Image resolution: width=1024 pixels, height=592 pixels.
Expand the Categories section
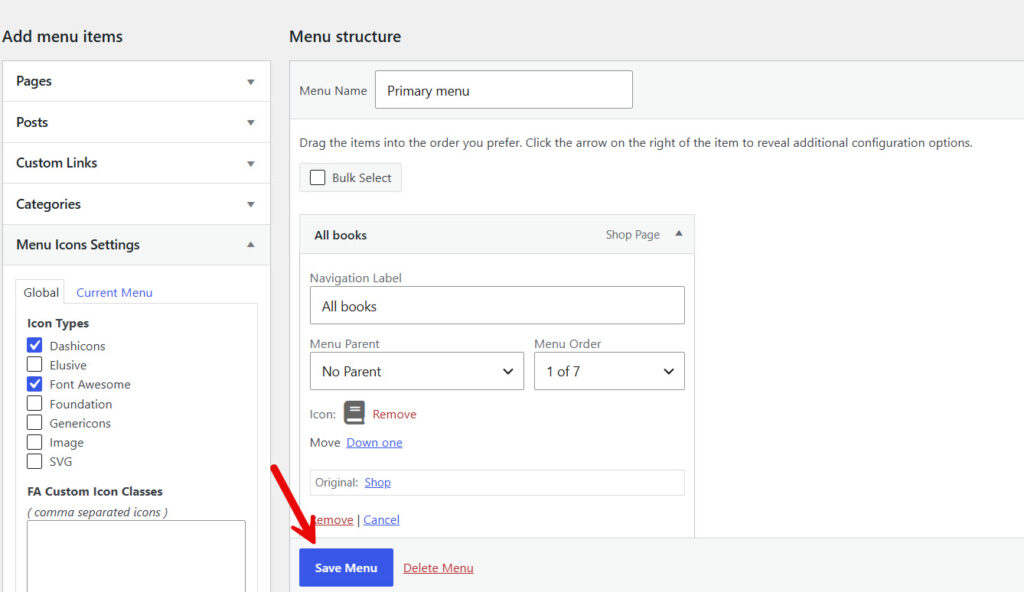click(x=136, y=204)
